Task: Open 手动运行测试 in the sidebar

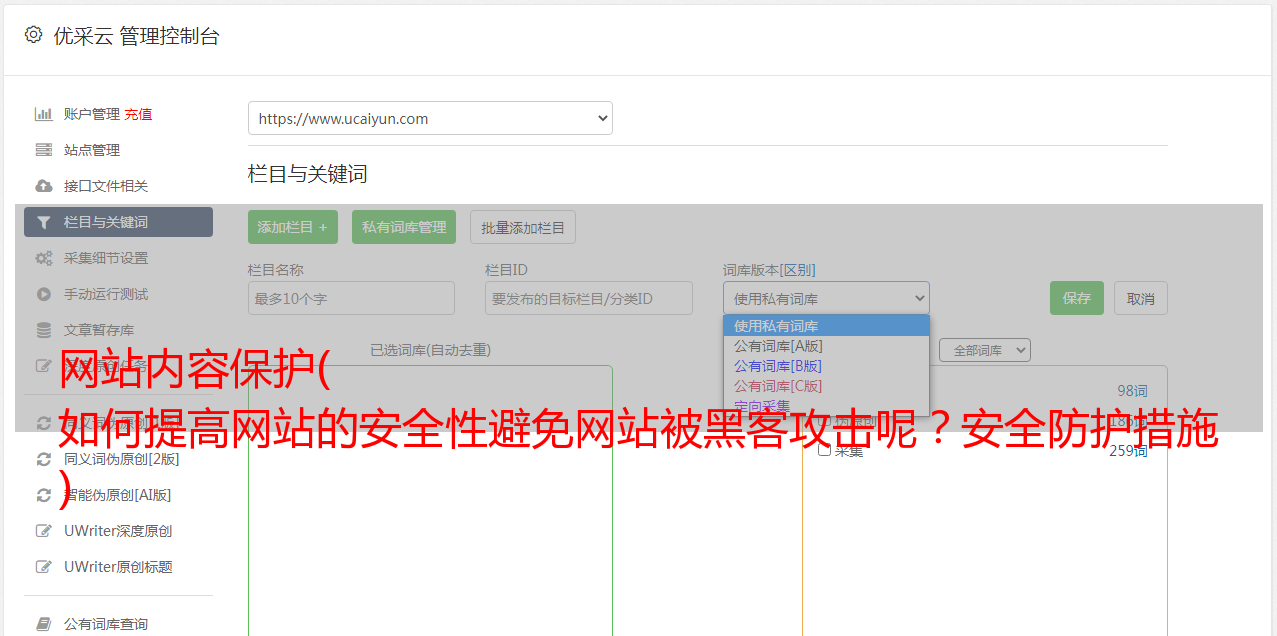Action: (106, 294)
